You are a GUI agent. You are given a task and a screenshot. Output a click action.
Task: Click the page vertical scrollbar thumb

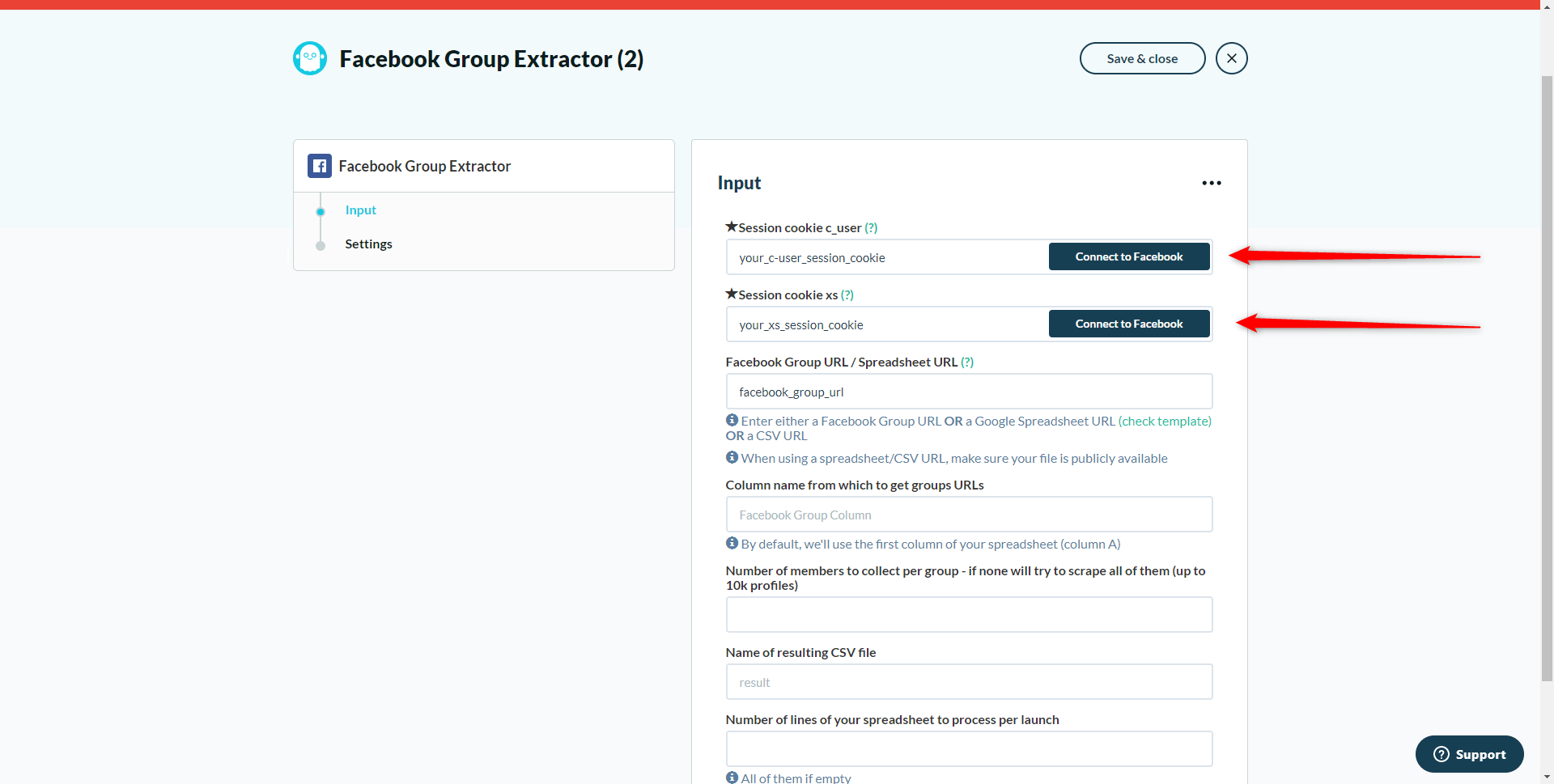[x=1547, y=379]
